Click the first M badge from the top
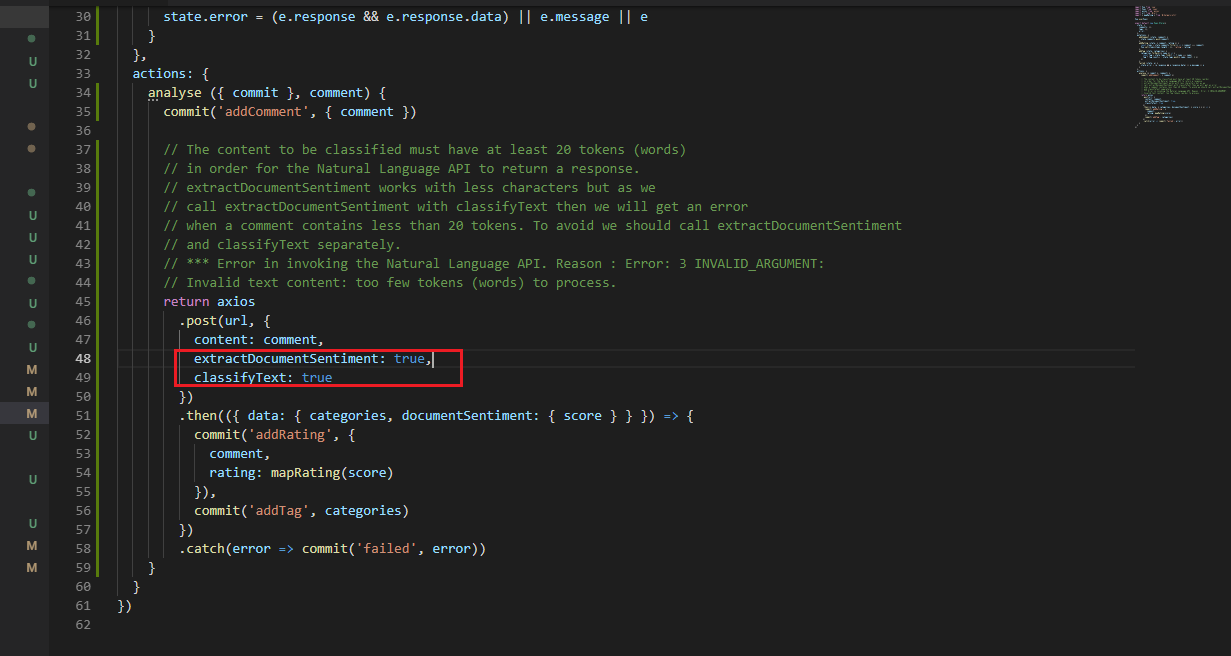 [x=32, y=370]
